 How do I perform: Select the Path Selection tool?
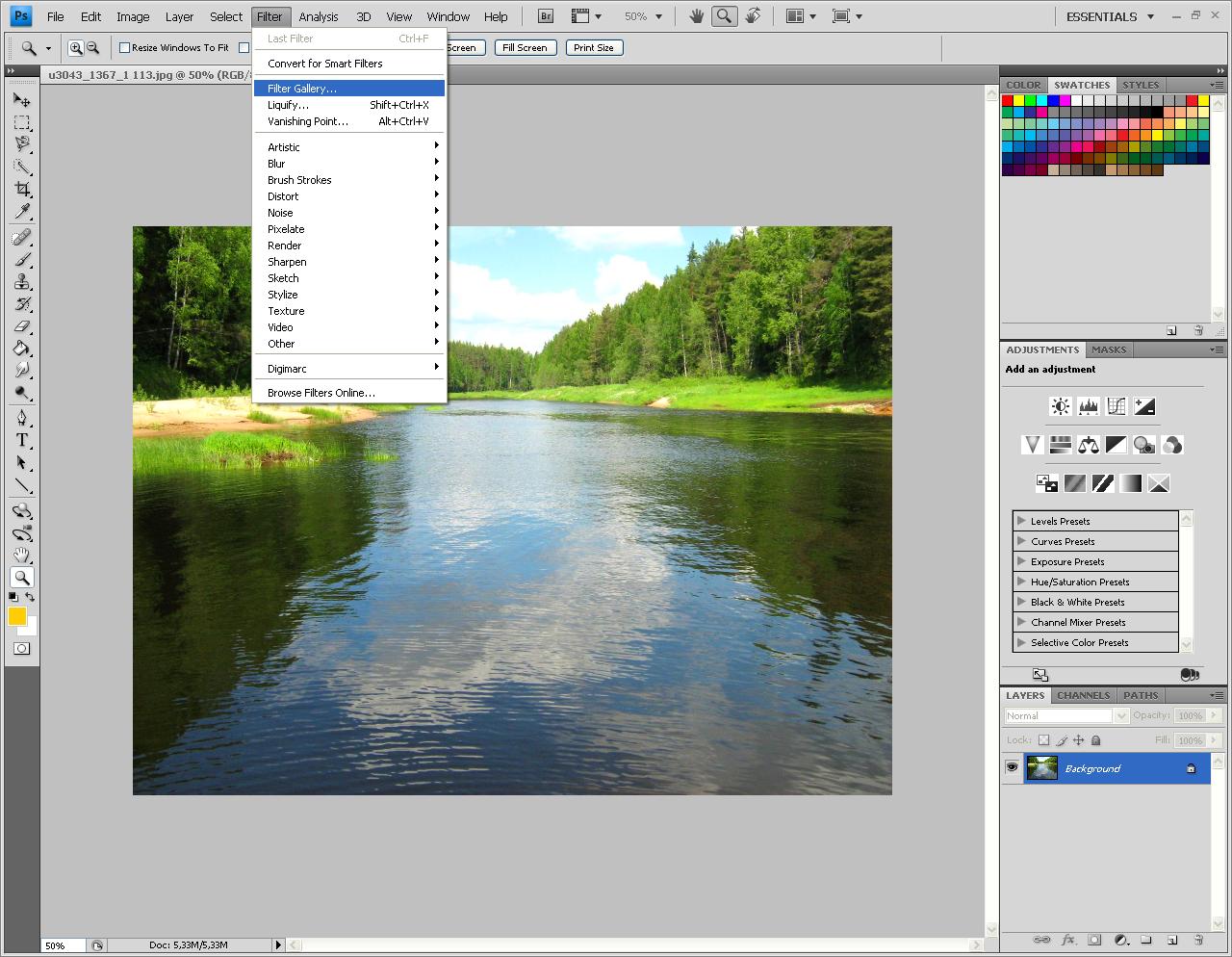(22, 462)
